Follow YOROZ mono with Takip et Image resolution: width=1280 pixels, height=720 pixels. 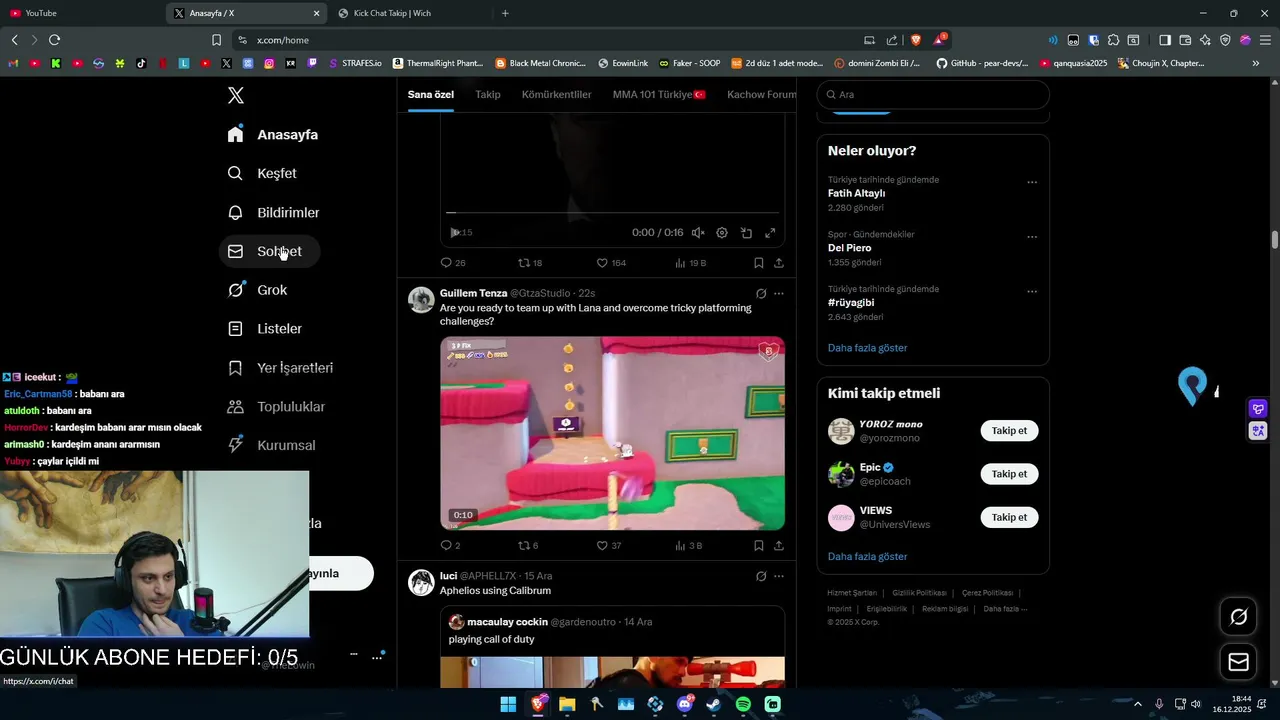click(1009, 431)
